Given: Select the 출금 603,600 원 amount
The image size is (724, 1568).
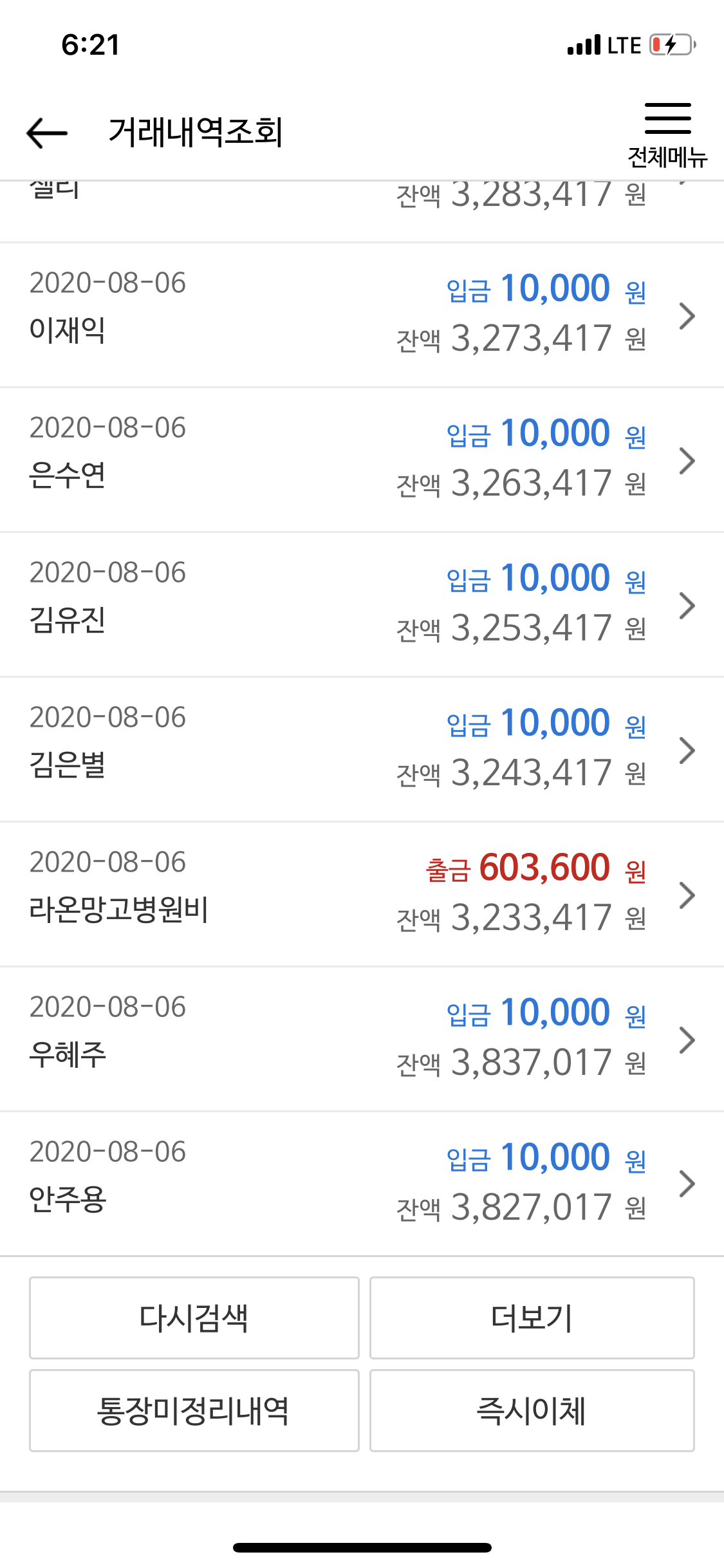Looking at the screenshot, I should pyautogui.click(x=536, y=868).
